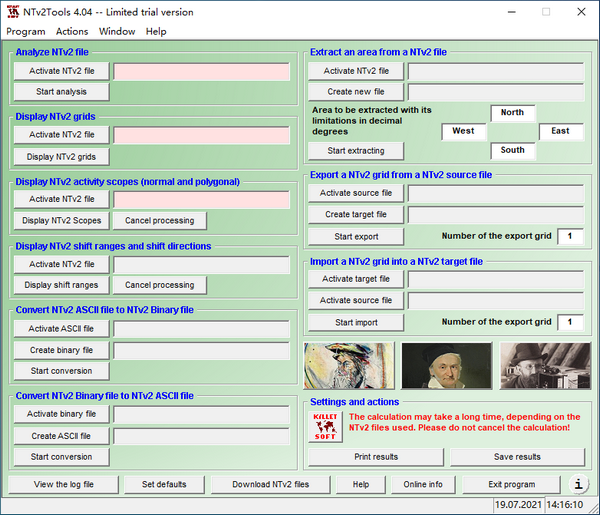Start conversion of ASCII to Binary
The image size is (600, 515).
click(x=62, y=371)
